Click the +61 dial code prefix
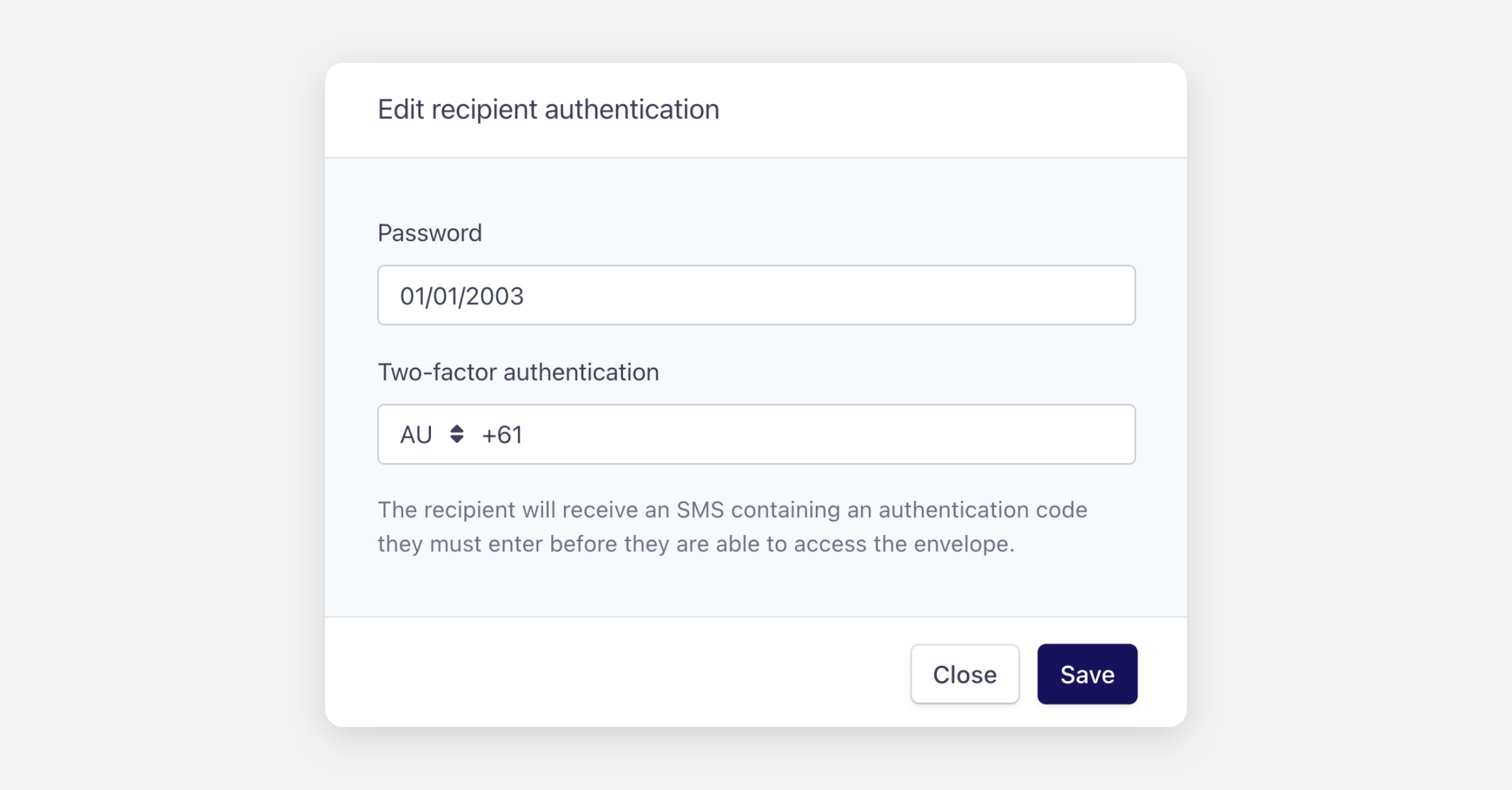The width and height of the screenshot is (1512, 790). (x=502, y=435)
